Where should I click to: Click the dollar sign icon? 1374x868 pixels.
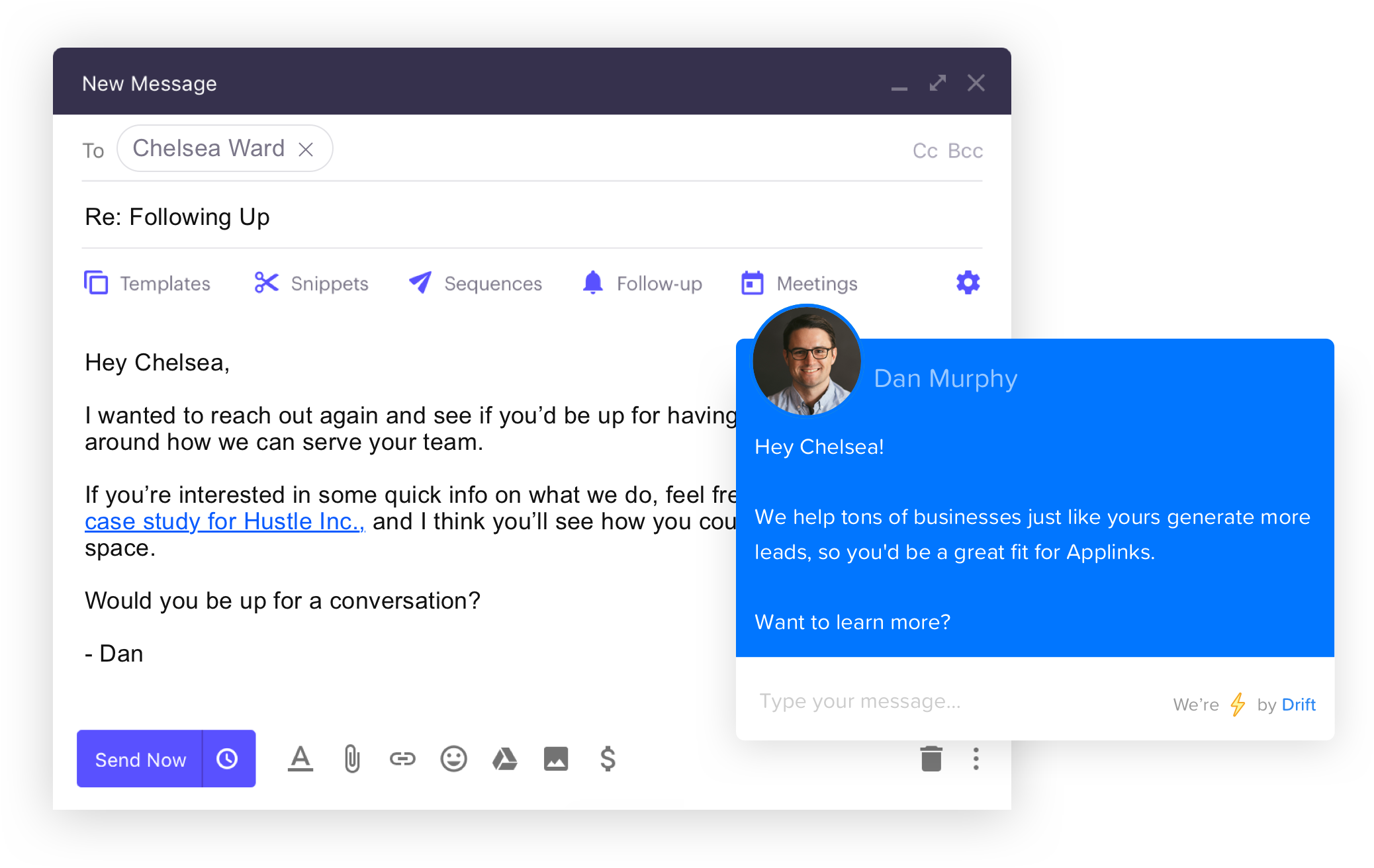608,759
